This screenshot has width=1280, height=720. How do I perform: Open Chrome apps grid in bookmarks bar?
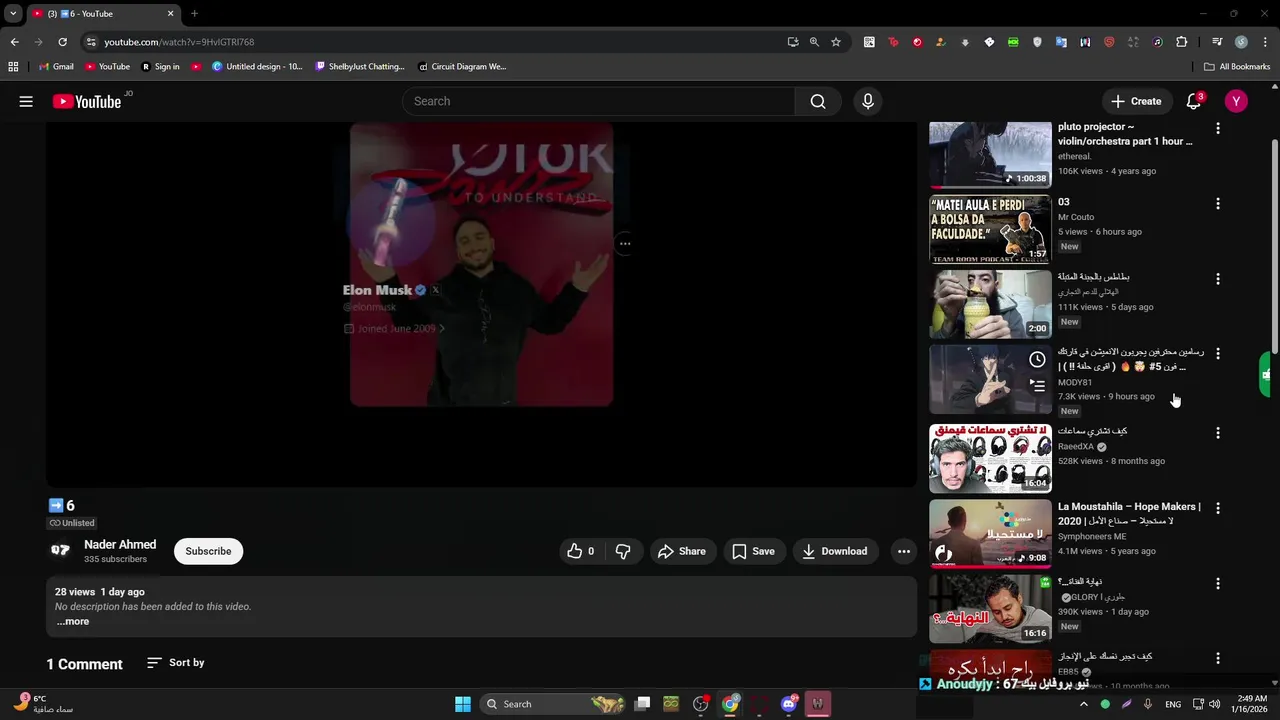pos(13,67)
